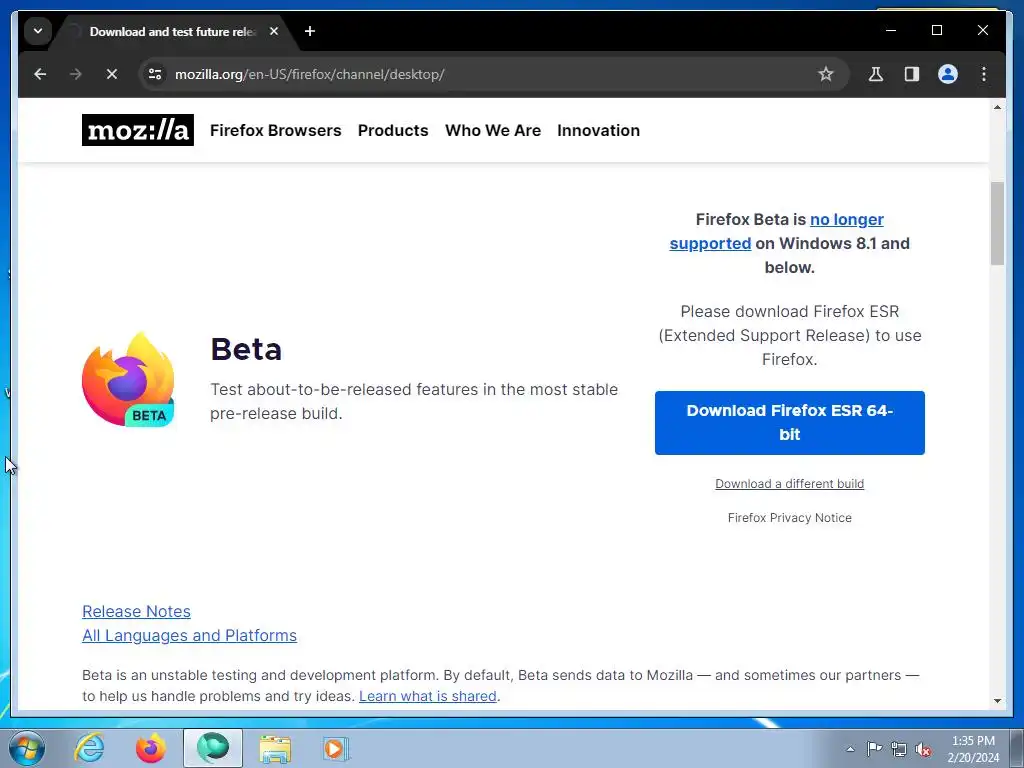Open All Languages and Platforms link

(x=189, y=635)
